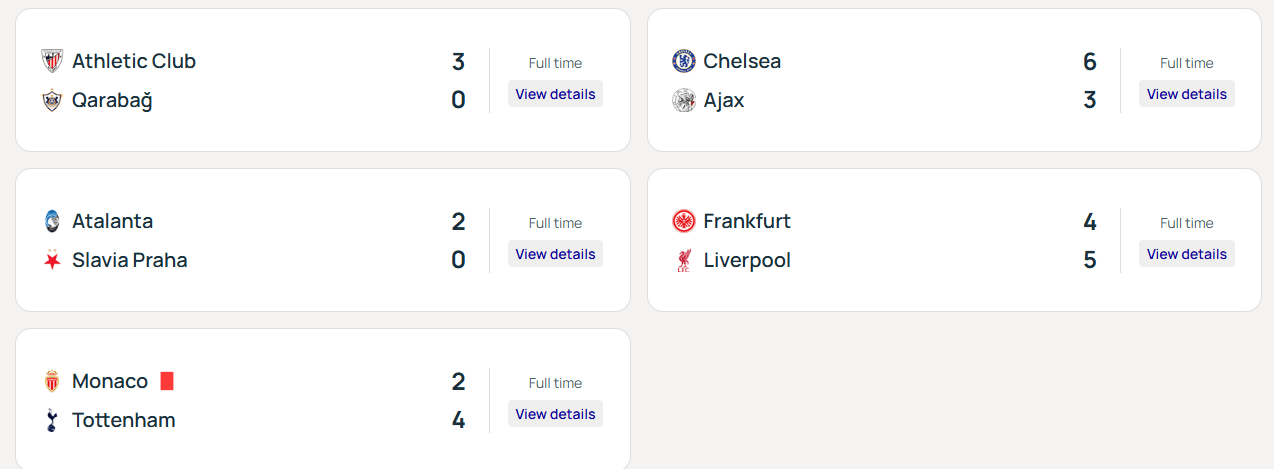Show details for Monaco vs Tottenham
The width and height of the screenshot is (1274, 469).
click(x=555, y=414)
